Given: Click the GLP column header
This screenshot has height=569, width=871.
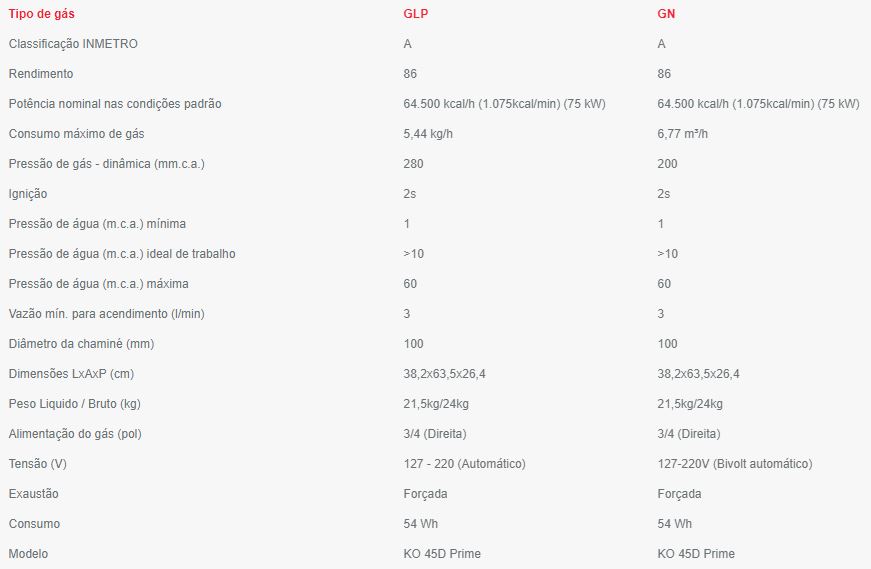Looking at the screenshot, I should click(x=414, y=14).
